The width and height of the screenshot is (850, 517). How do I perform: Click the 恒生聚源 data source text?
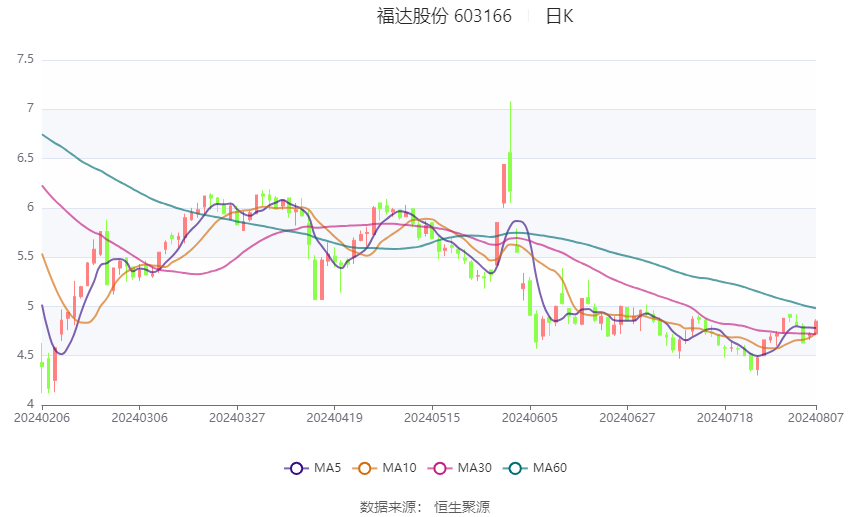(x=462, y=507)
